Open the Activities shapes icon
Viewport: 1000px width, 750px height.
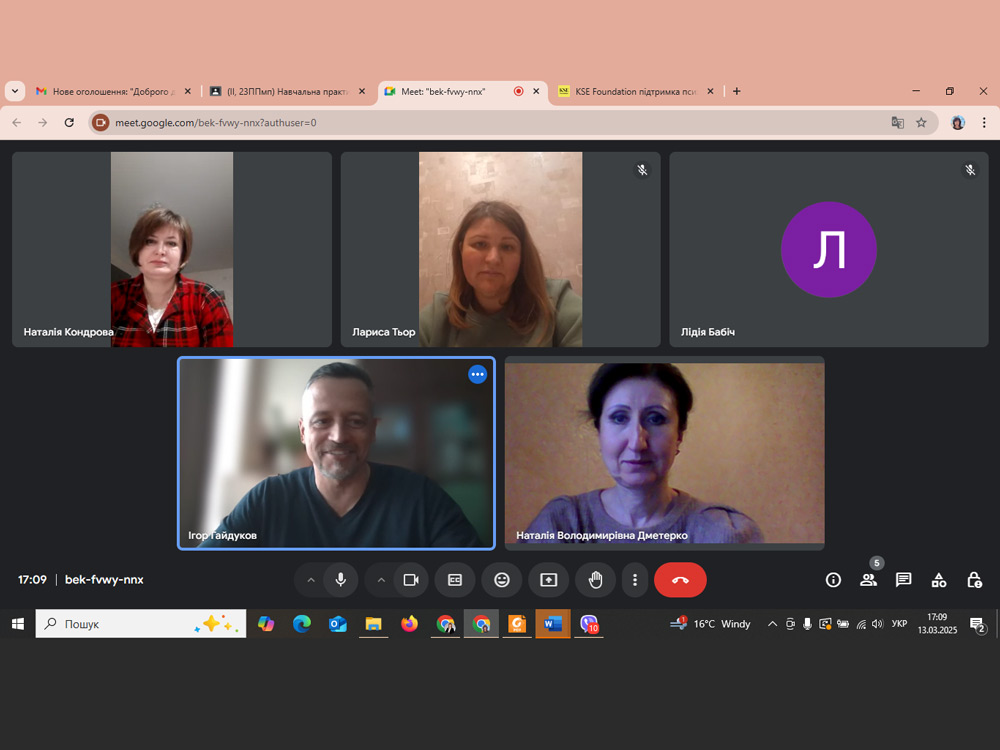(939, 580)
